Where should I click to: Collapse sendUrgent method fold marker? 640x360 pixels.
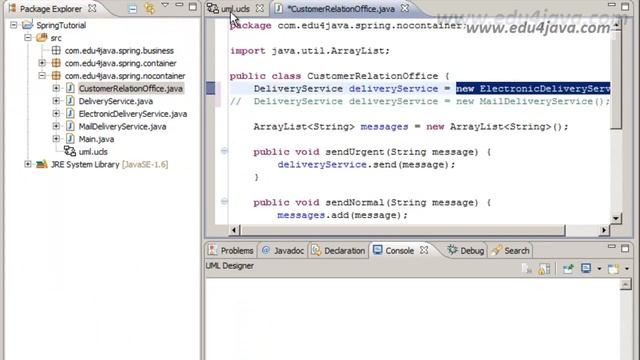(x=224, y=151)
